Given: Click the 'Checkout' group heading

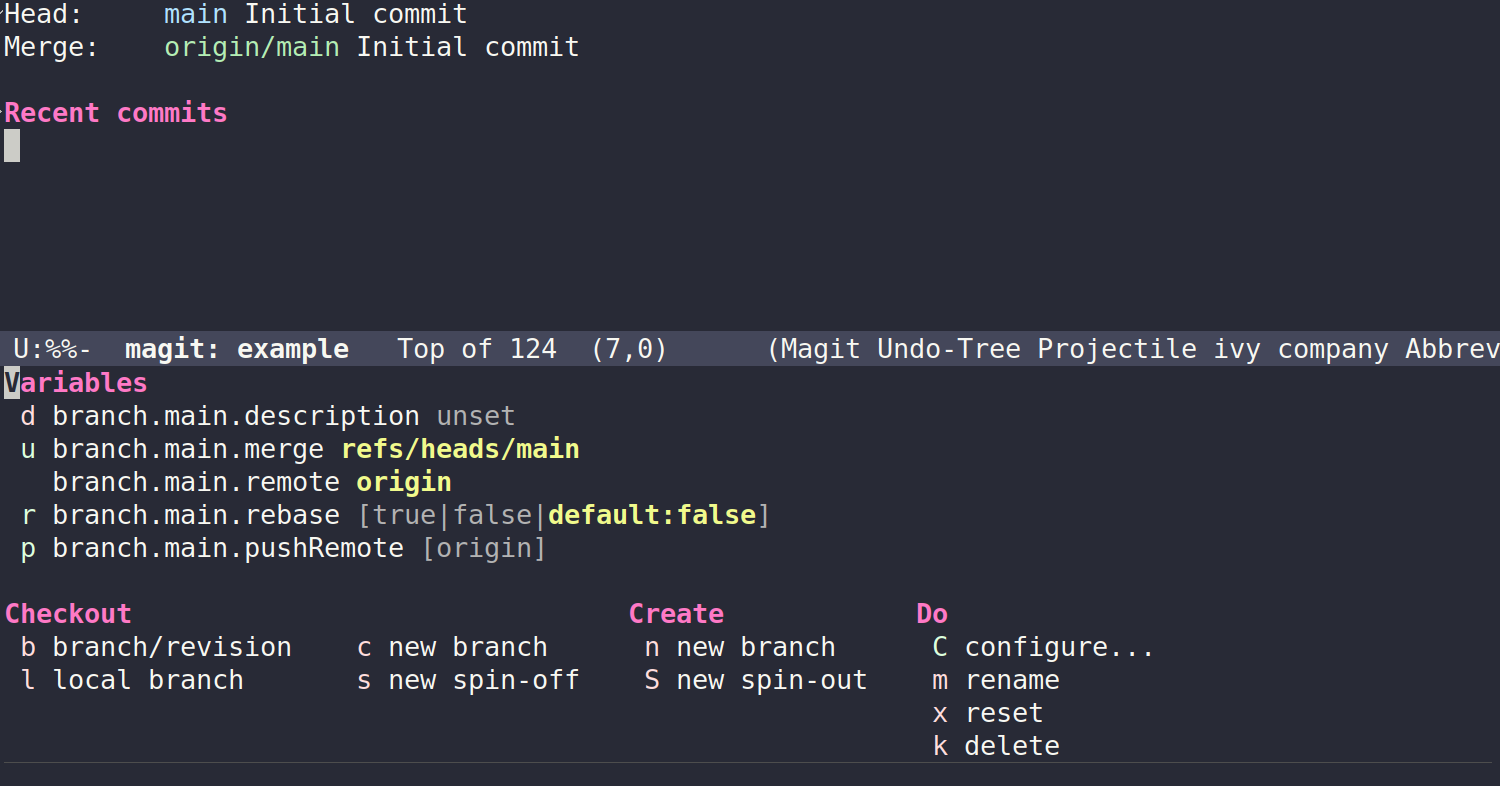Looking at the screenshot, I should click(68, 614).
